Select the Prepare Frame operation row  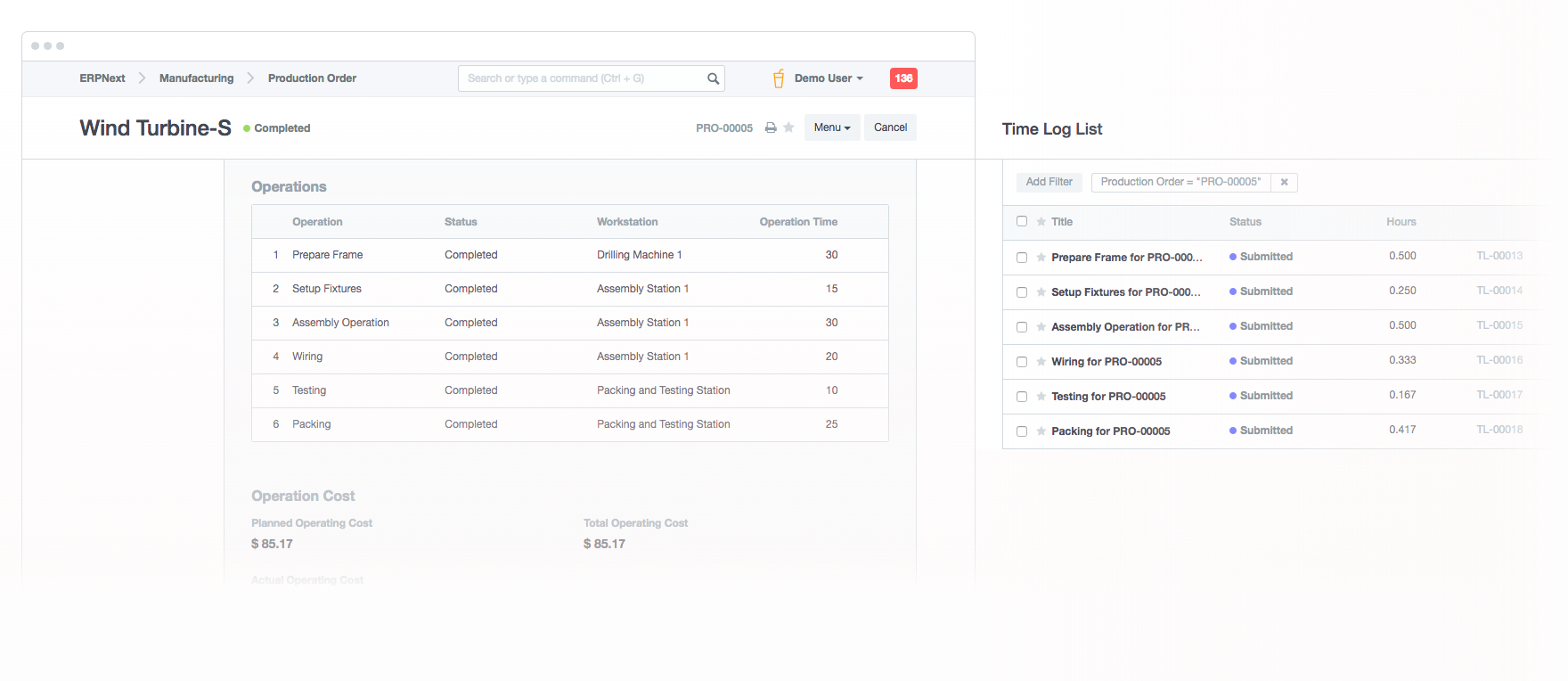(x=570, y=255)
